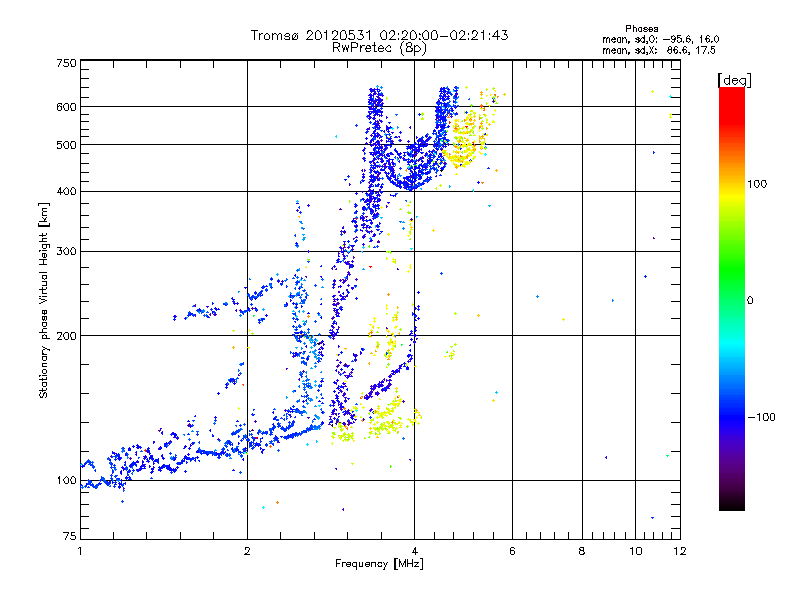Click the colorbar label '-100'
The width and height of the screenshot is (800, 600).
coord(761,417)
